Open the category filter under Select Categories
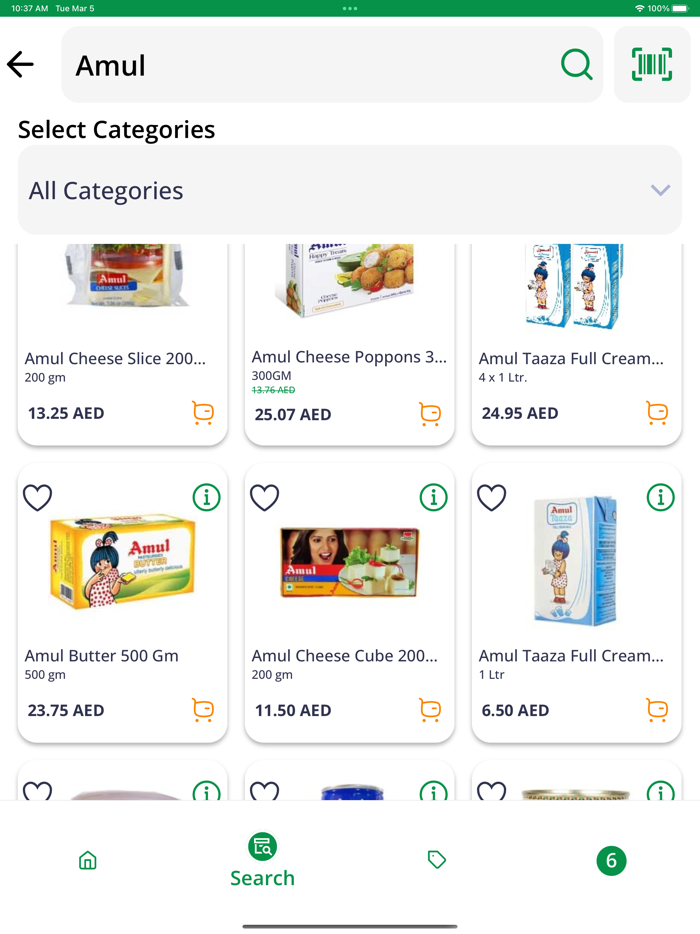 point(350,190)
